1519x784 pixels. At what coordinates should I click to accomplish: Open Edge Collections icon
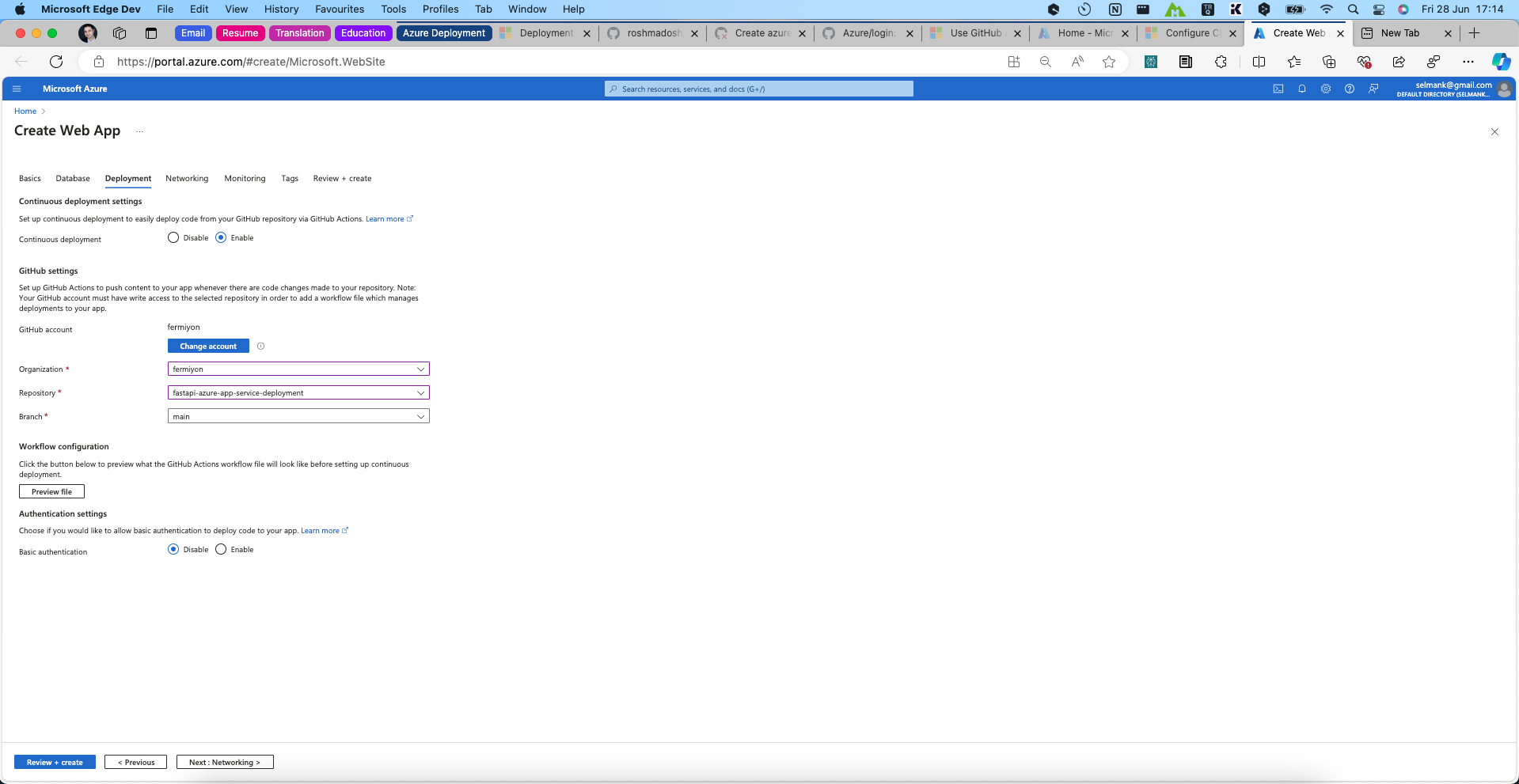pyautogui.click(x=1329, y=62)
